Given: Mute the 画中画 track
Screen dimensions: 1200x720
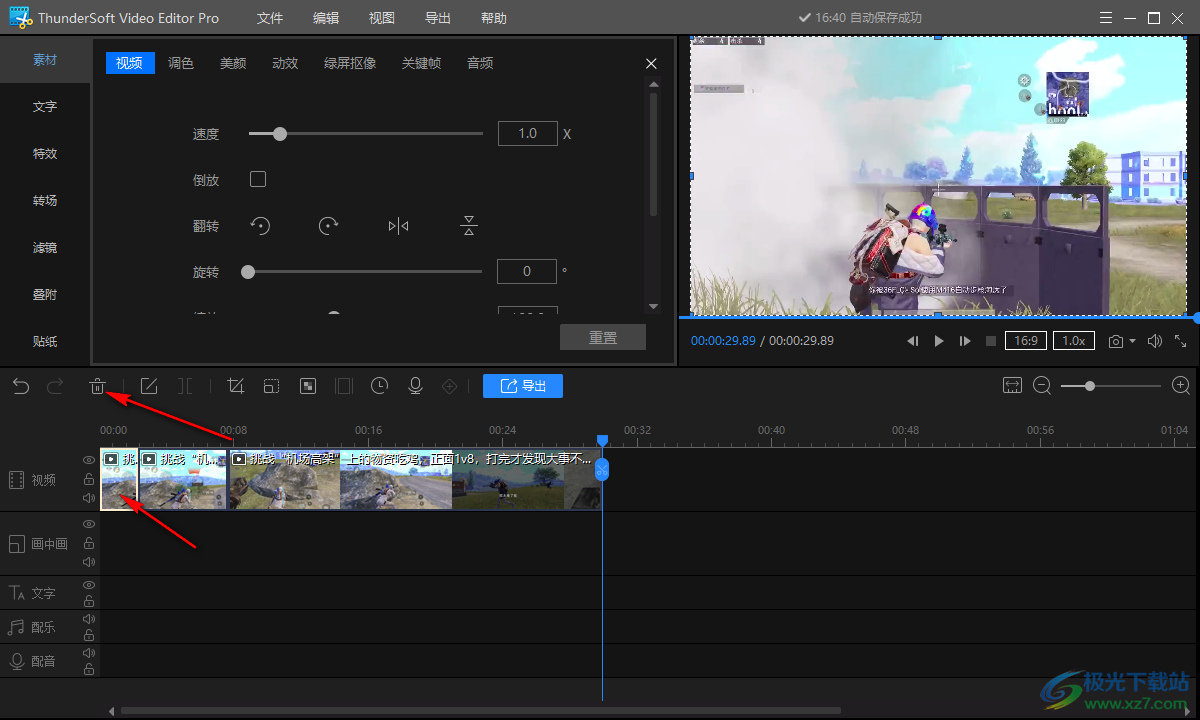Looking at the screenshot, I should click(89, 561).
